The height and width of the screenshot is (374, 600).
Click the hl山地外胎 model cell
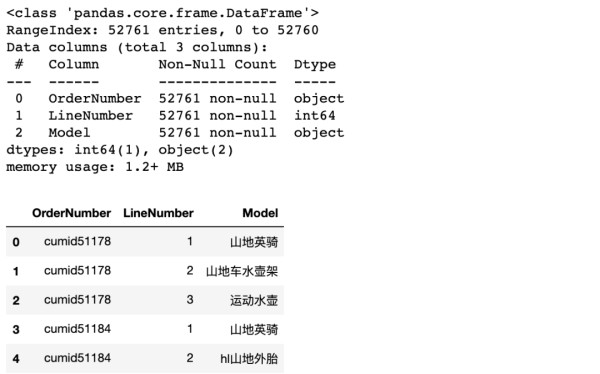[x=249, y=359]
